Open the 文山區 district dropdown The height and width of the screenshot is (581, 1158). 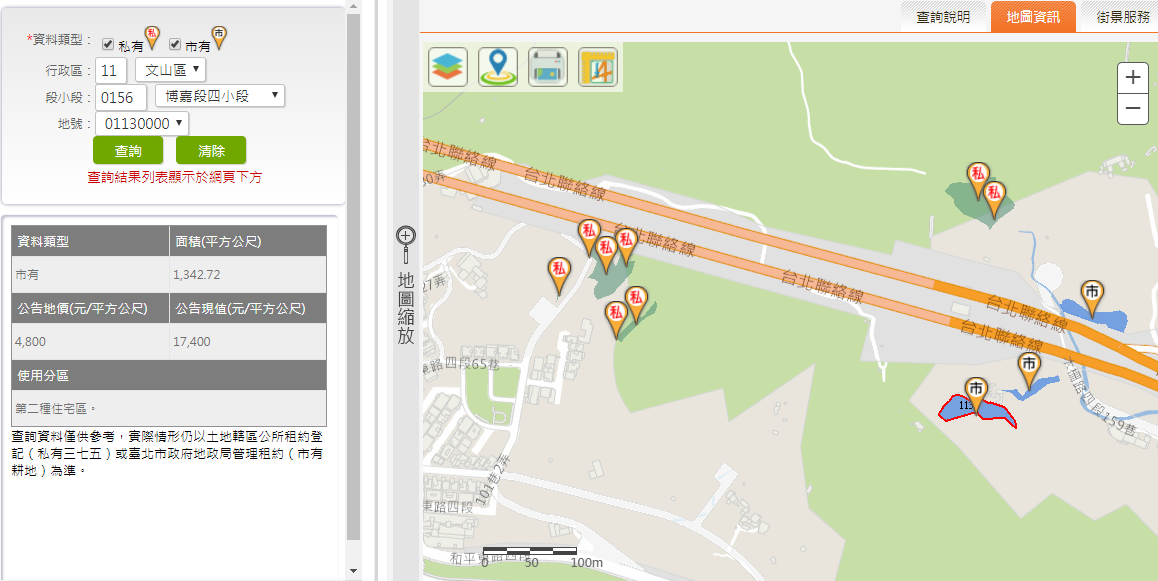[171, 70]
